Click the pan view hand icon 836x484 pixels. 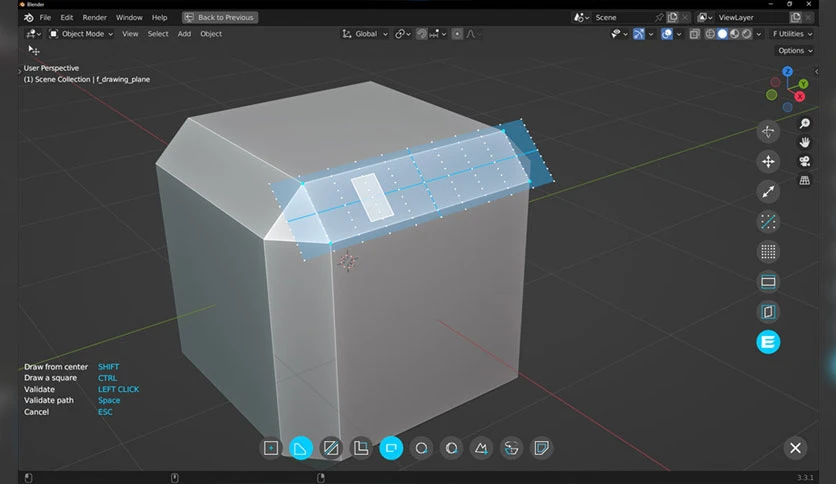point(805,142)
